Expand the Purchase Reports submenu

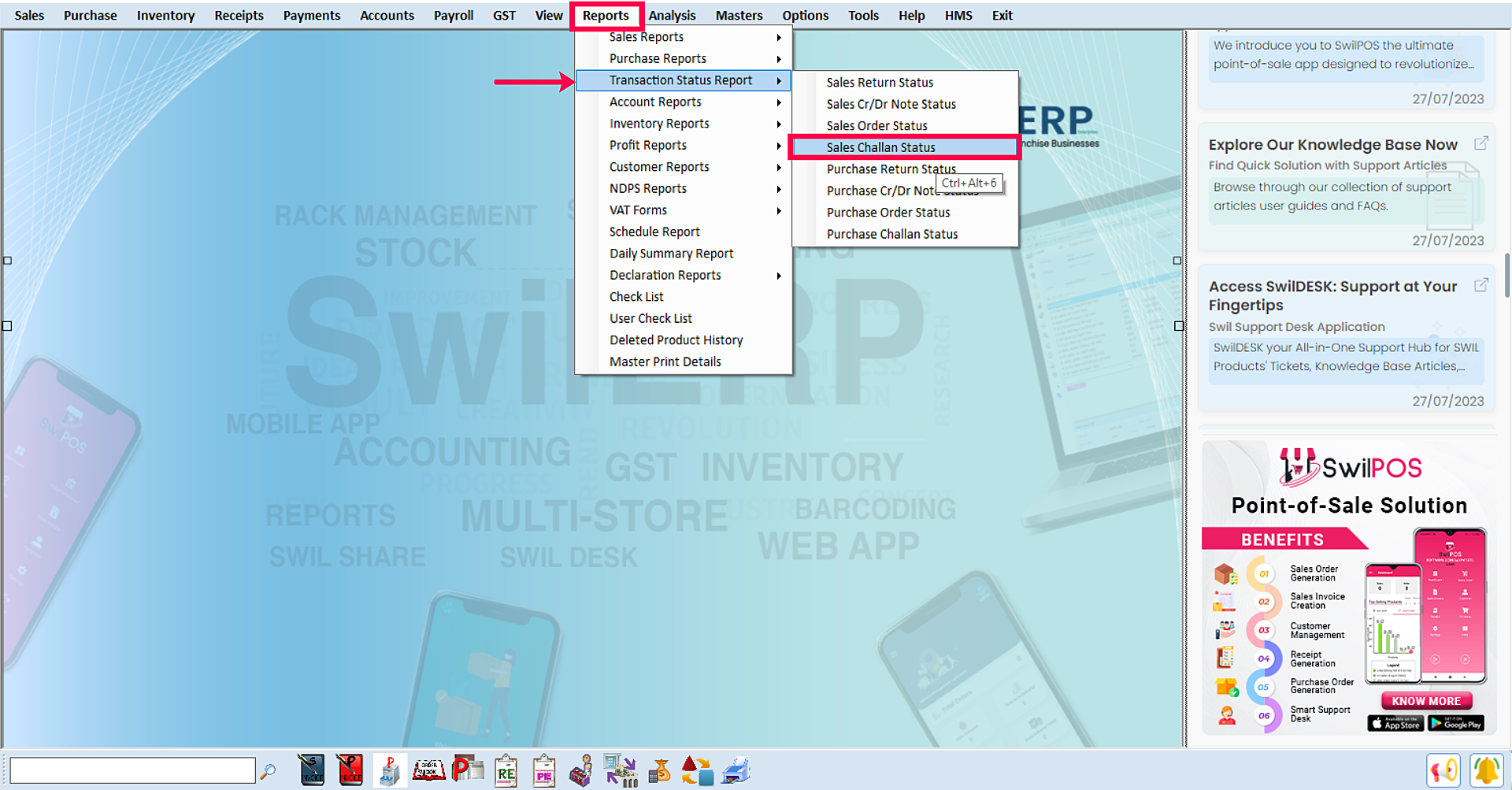coord(684,58)
